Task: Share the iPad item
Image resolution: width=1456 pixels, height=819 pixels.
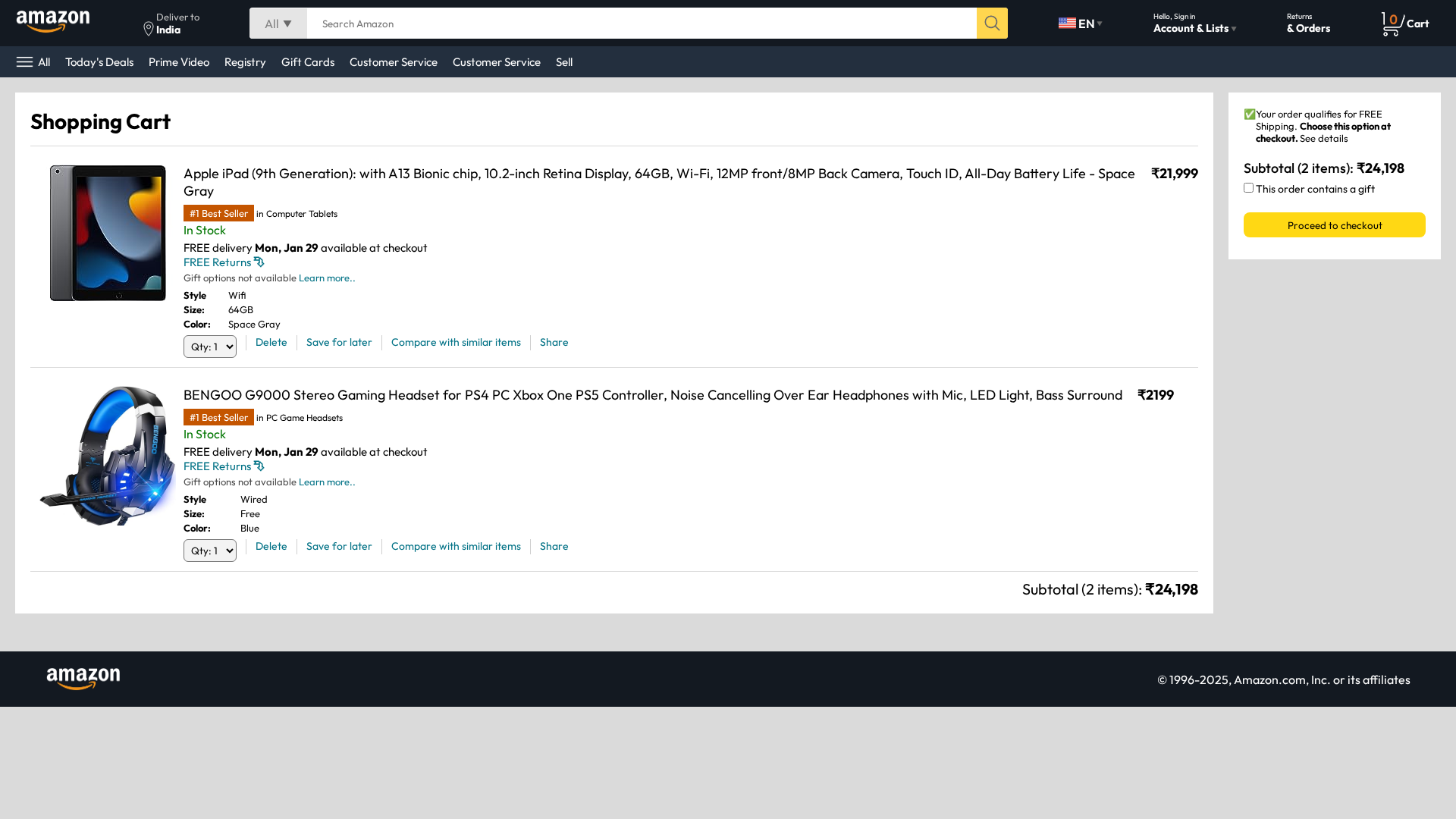Action: (554, 342)
